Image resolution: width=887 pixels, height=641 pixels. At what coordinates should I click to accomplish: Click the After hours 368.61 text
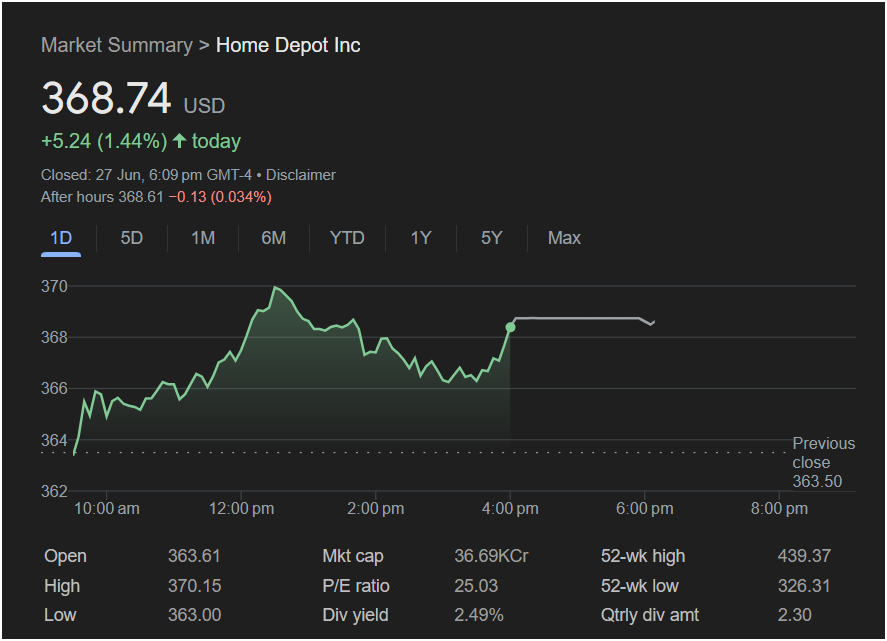(x=102, y=197)
